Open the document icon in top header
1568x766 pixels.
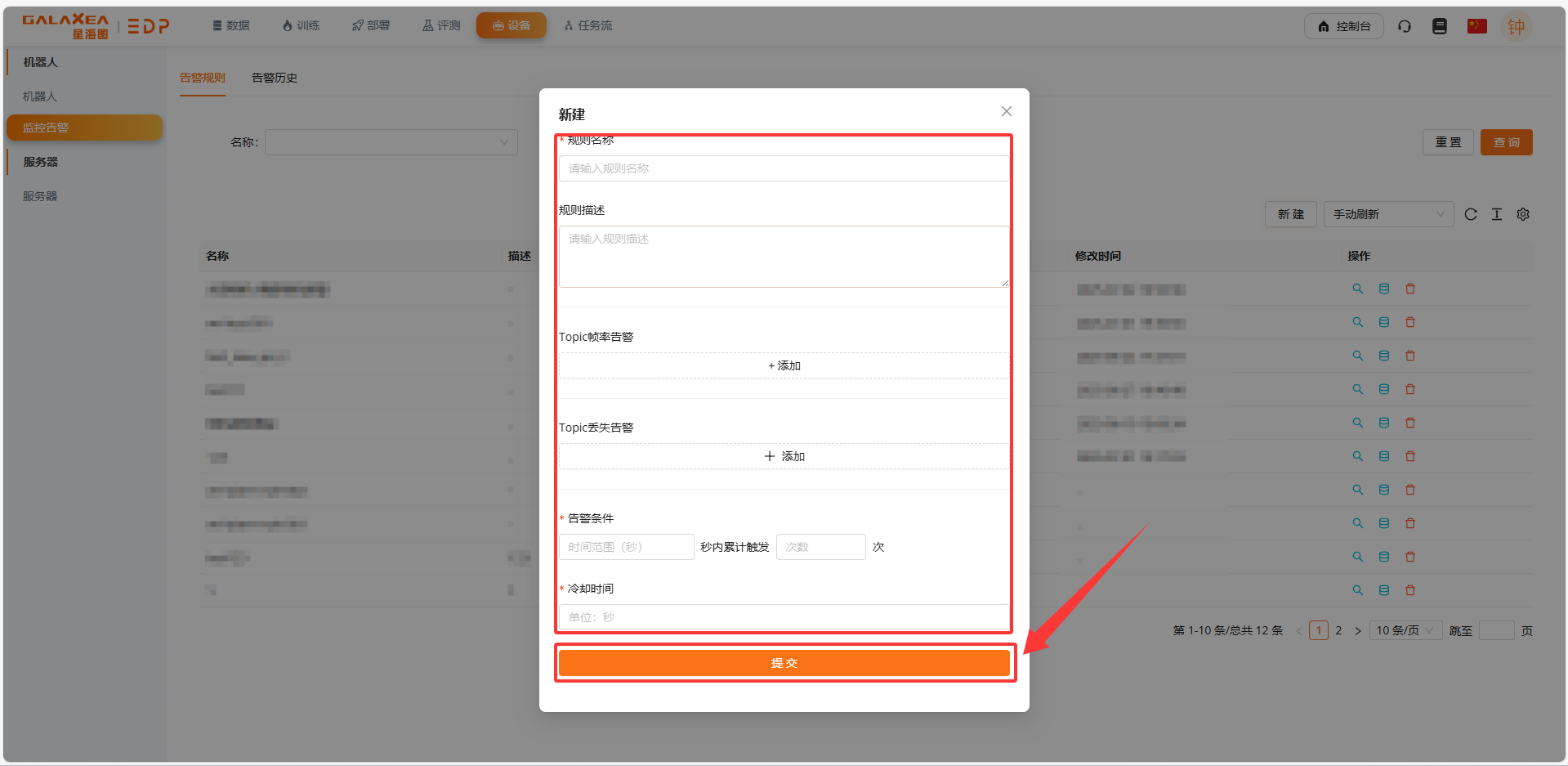click(1439, 26)
